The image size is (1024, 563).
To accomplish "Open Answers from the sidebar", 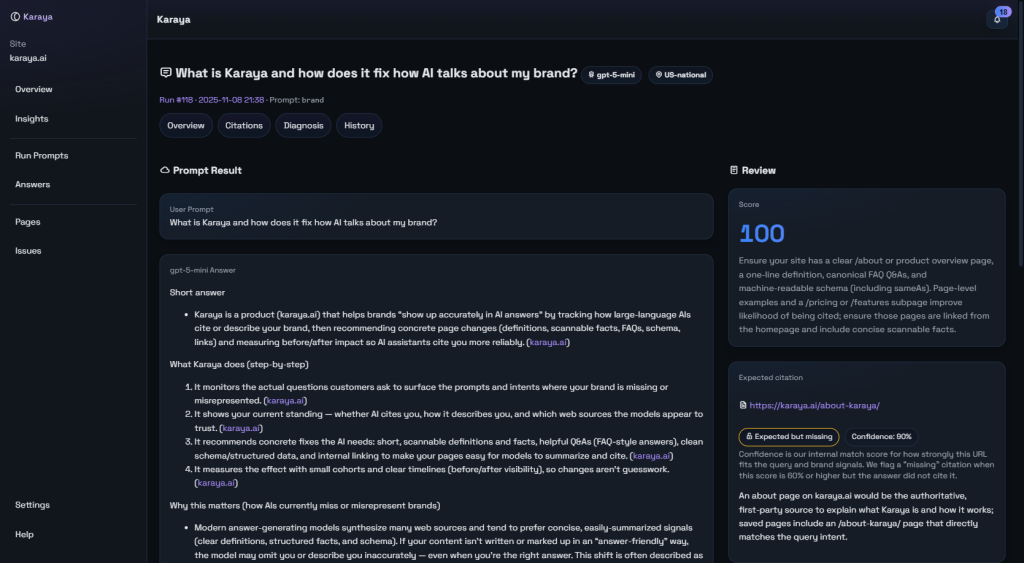I will [33, 185].
